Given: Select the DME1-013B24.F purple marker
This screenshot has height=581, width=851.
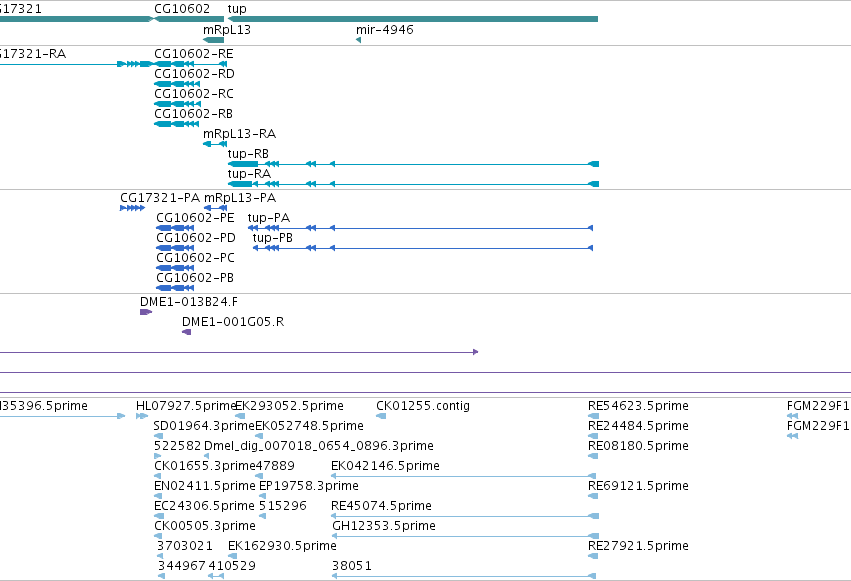Looking at the screenshot, I should click(146, 312).
